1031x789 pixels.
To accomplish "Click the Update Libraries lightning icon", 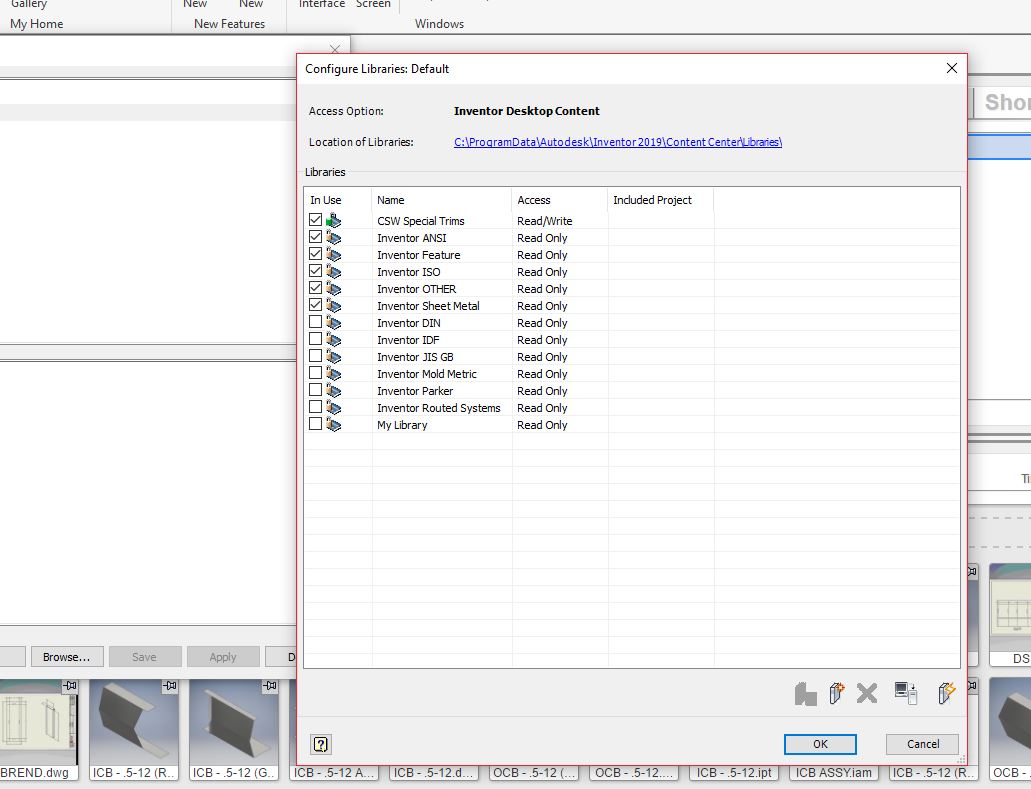I will [945, 692].
